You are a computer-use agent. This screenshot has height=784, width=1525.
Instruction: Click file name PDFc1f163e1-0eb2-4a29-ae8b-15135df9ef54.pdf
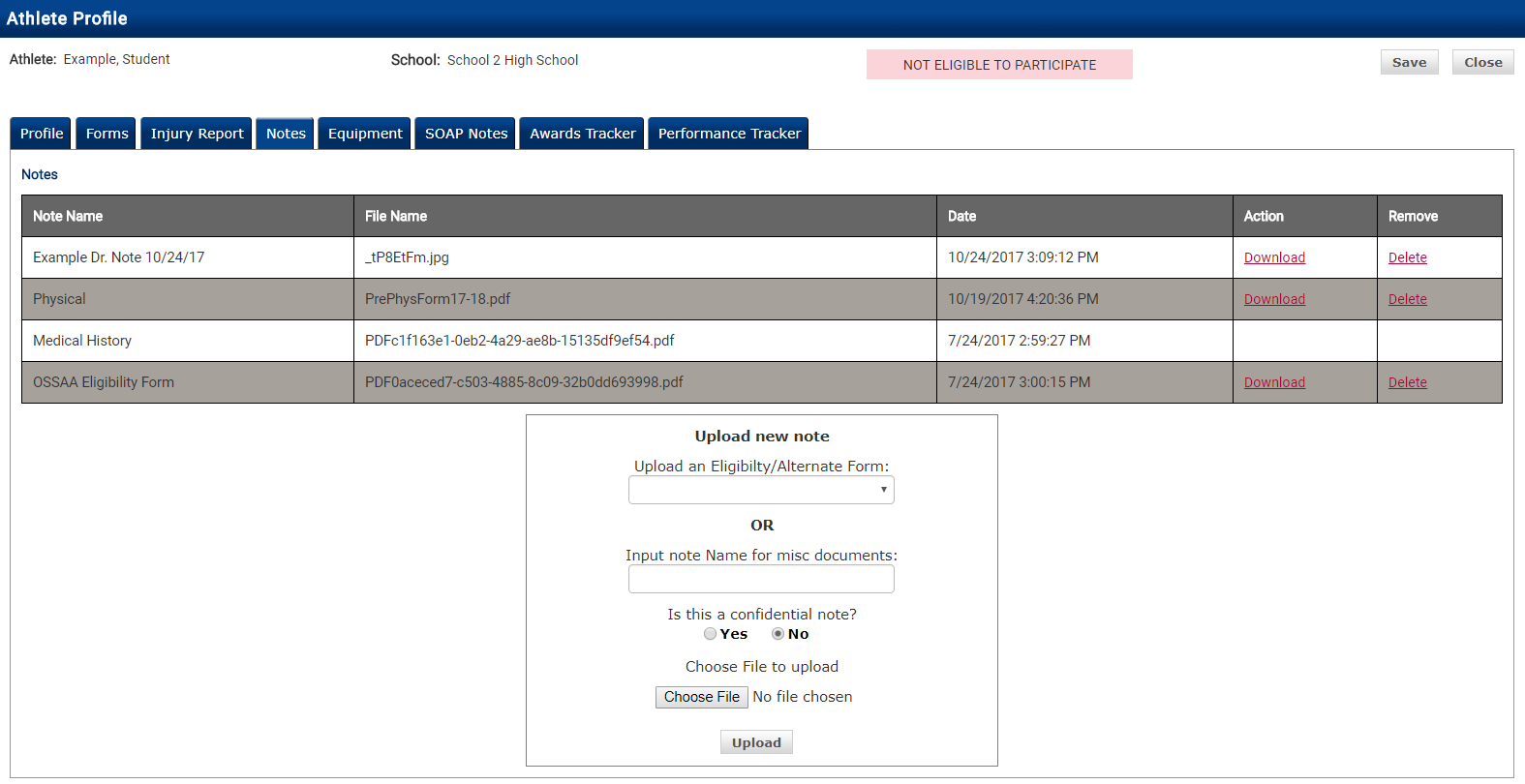519,341
